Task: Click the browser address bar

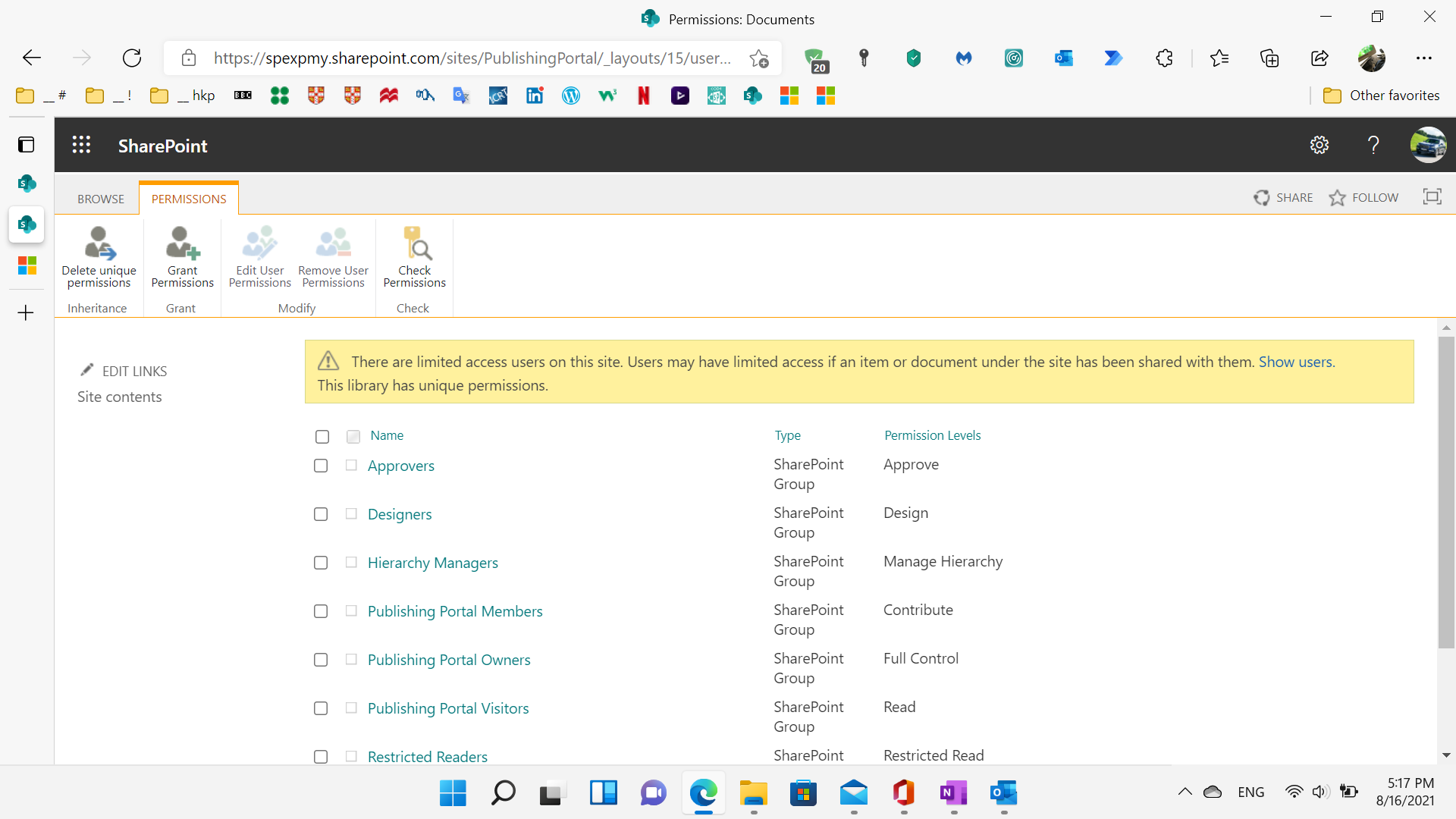Action: point(471,58)
